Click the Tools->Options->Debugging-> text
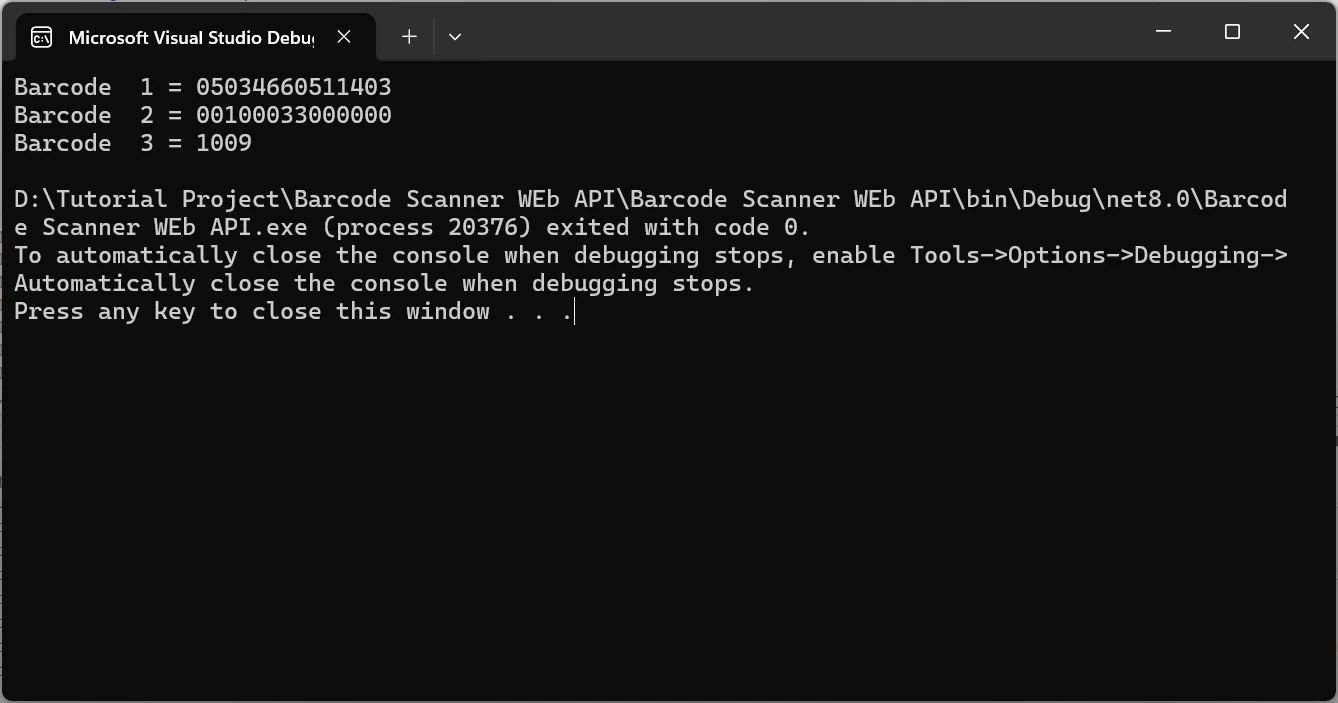The image size is (1338, 703). click(1098, 255)
